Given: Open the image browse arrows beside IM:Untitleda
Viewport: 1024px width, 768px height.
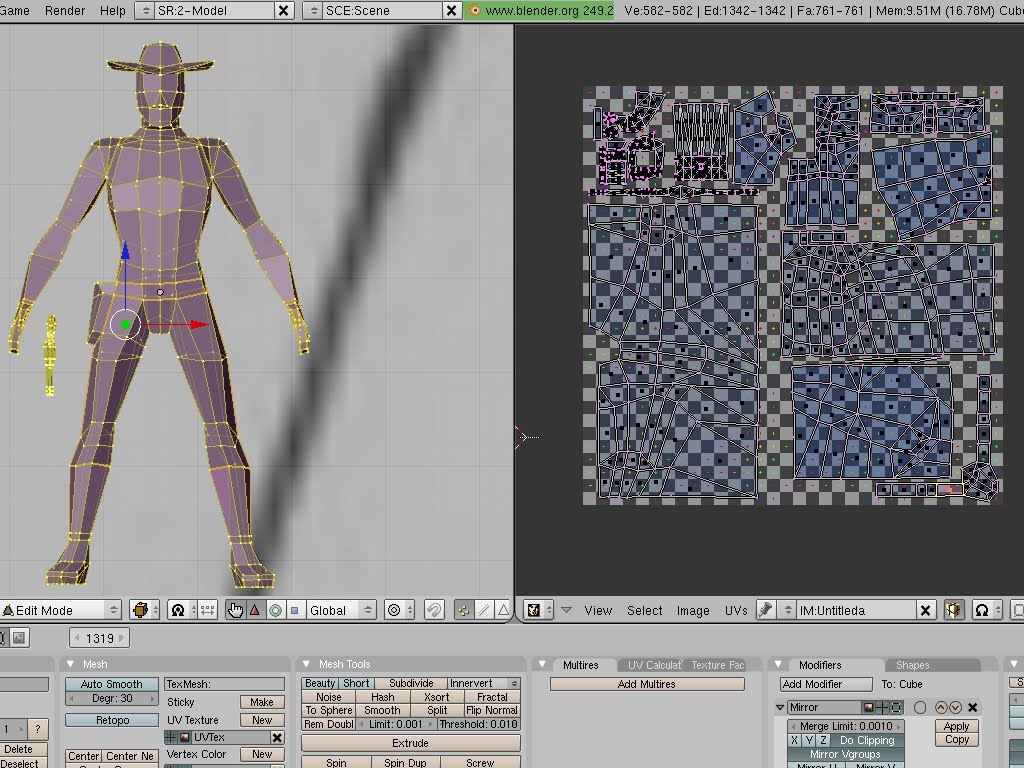Looking at the screenshot, I should coord(788,610).
